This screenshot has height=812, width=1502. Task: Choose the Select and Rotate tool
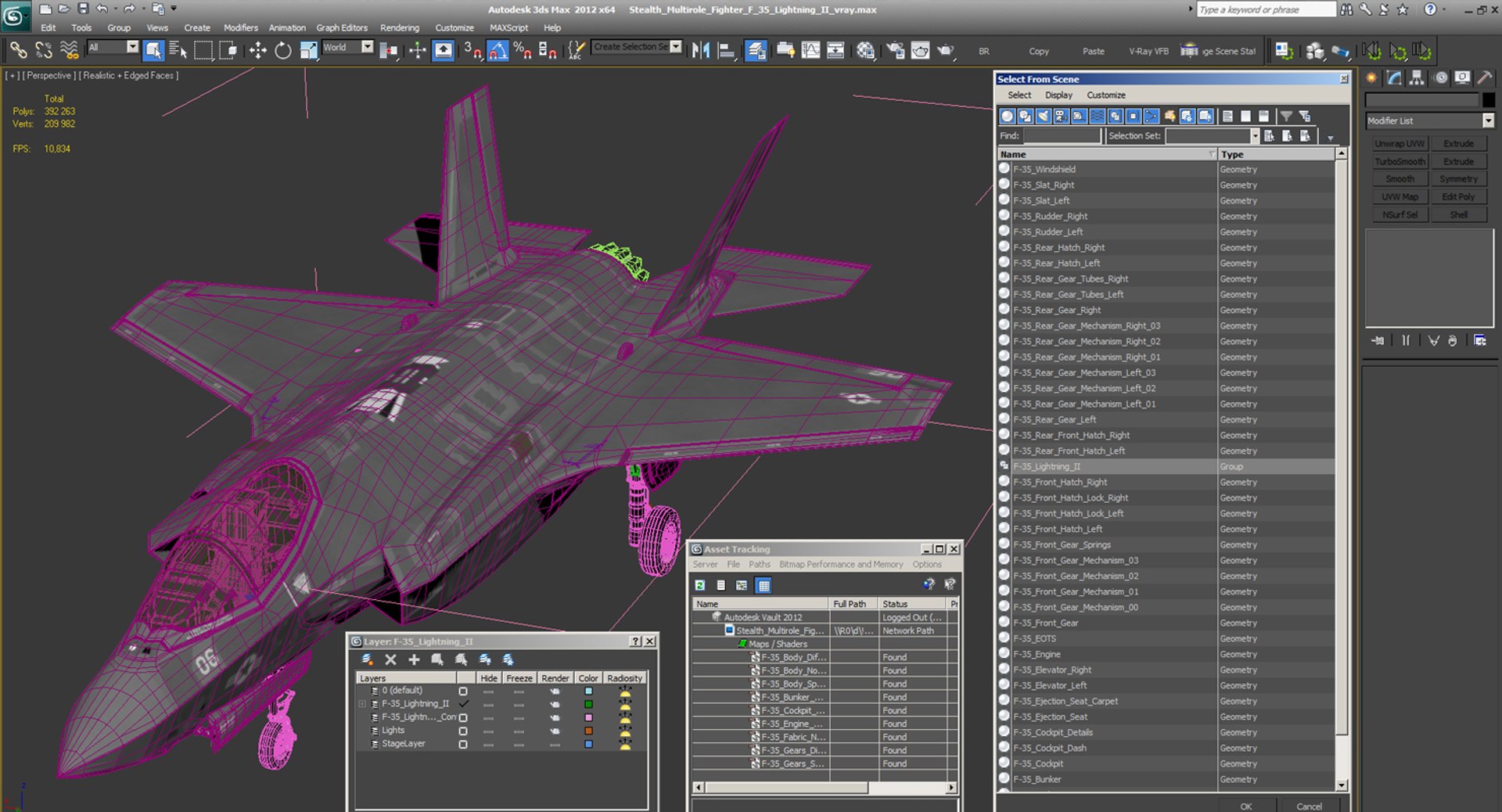(282, 51)
